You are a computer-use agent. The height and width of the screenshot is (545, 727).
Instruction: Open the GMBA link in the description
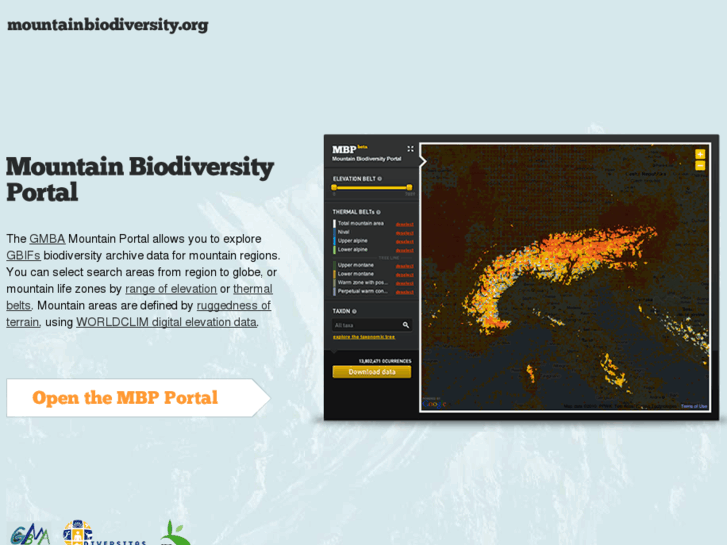tap(47, 239)
